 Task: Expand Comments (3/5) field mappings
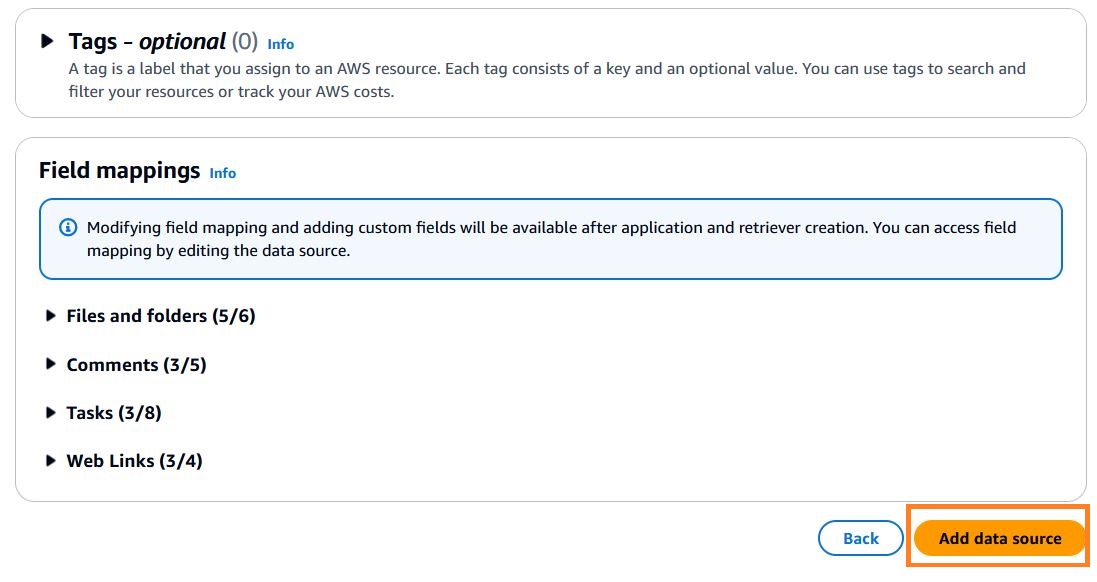pyautogui.click(x=50, y=364)
